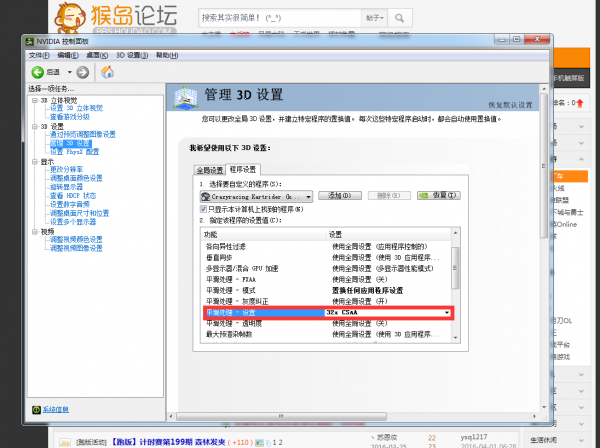Select the 程序设置 tab
The image size is (600, 448).
pos(243,169)
